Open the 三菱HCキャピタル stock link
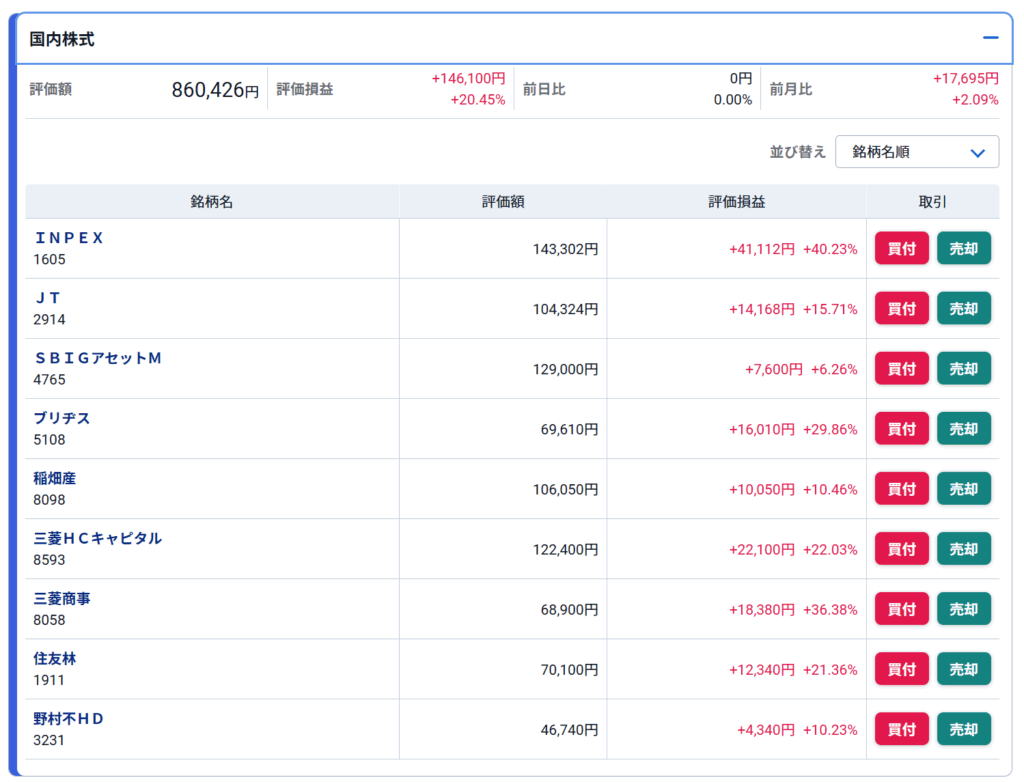 (x=97, y=538)
